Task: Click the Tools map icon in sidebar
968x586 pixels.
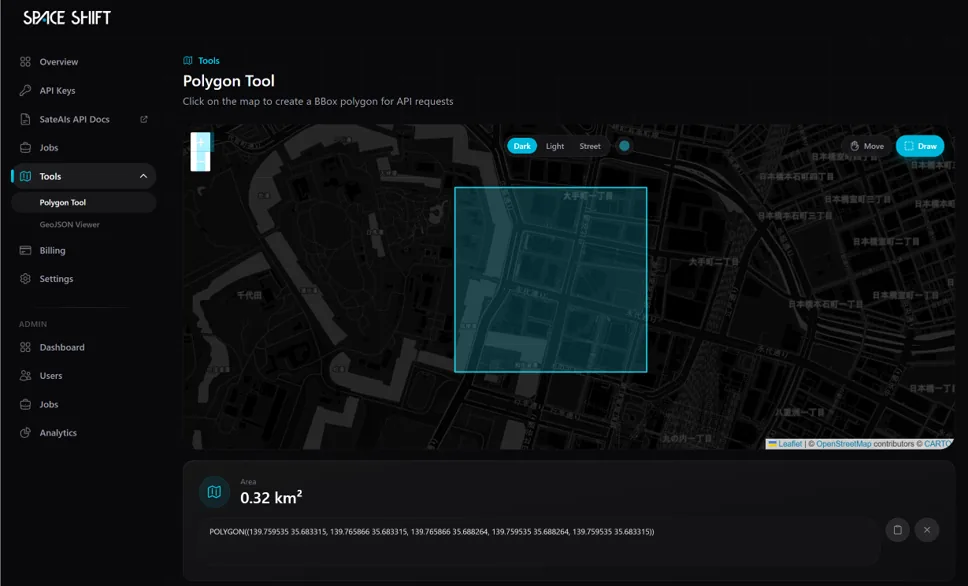Action: pyautogui.click(x=25, y=176)
